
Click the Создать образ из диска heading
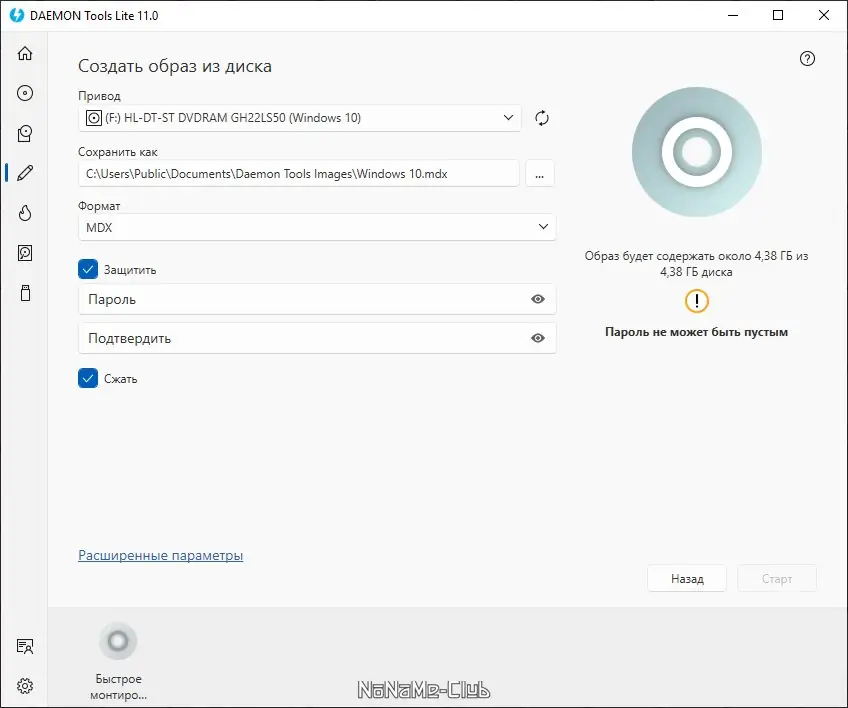(x=175, y=66)
